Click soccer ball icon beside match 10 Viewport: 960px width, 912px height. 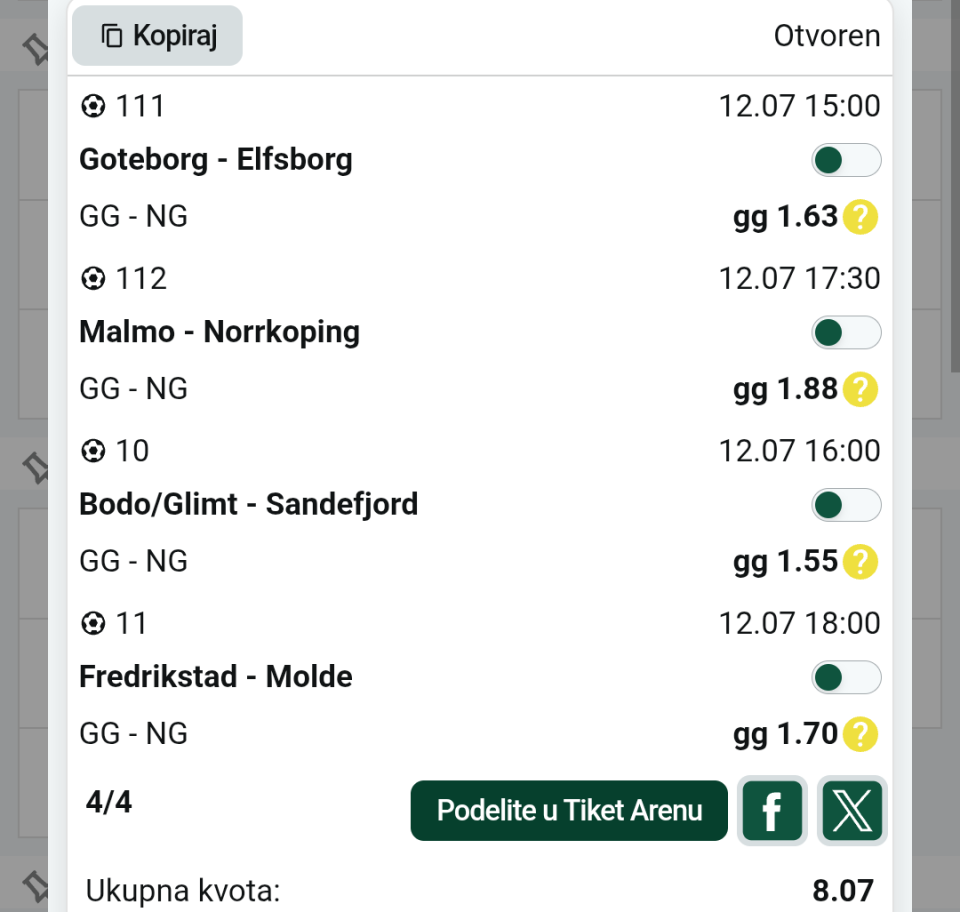(x=93, y=451)
